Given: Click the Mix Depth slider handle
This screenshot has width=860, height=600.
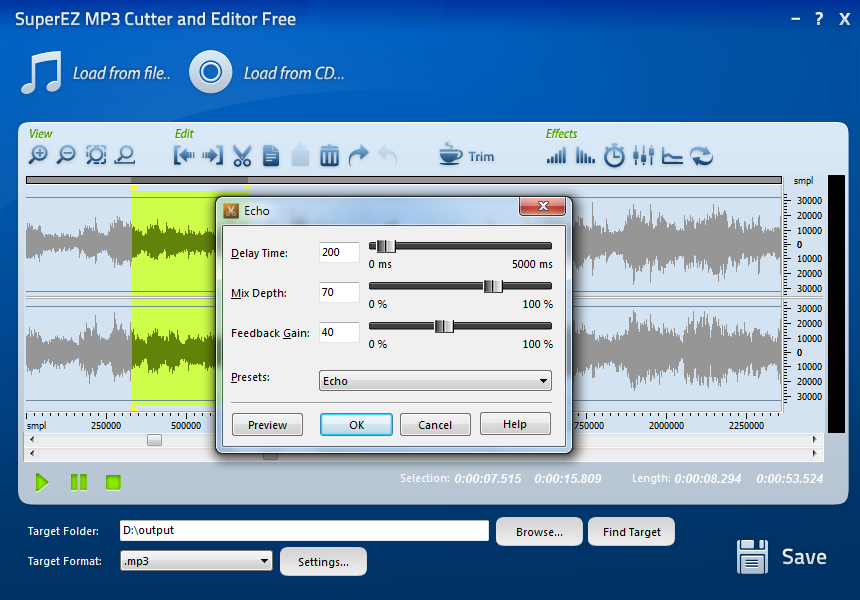Looking at the screenshot, I should (492, 286).
